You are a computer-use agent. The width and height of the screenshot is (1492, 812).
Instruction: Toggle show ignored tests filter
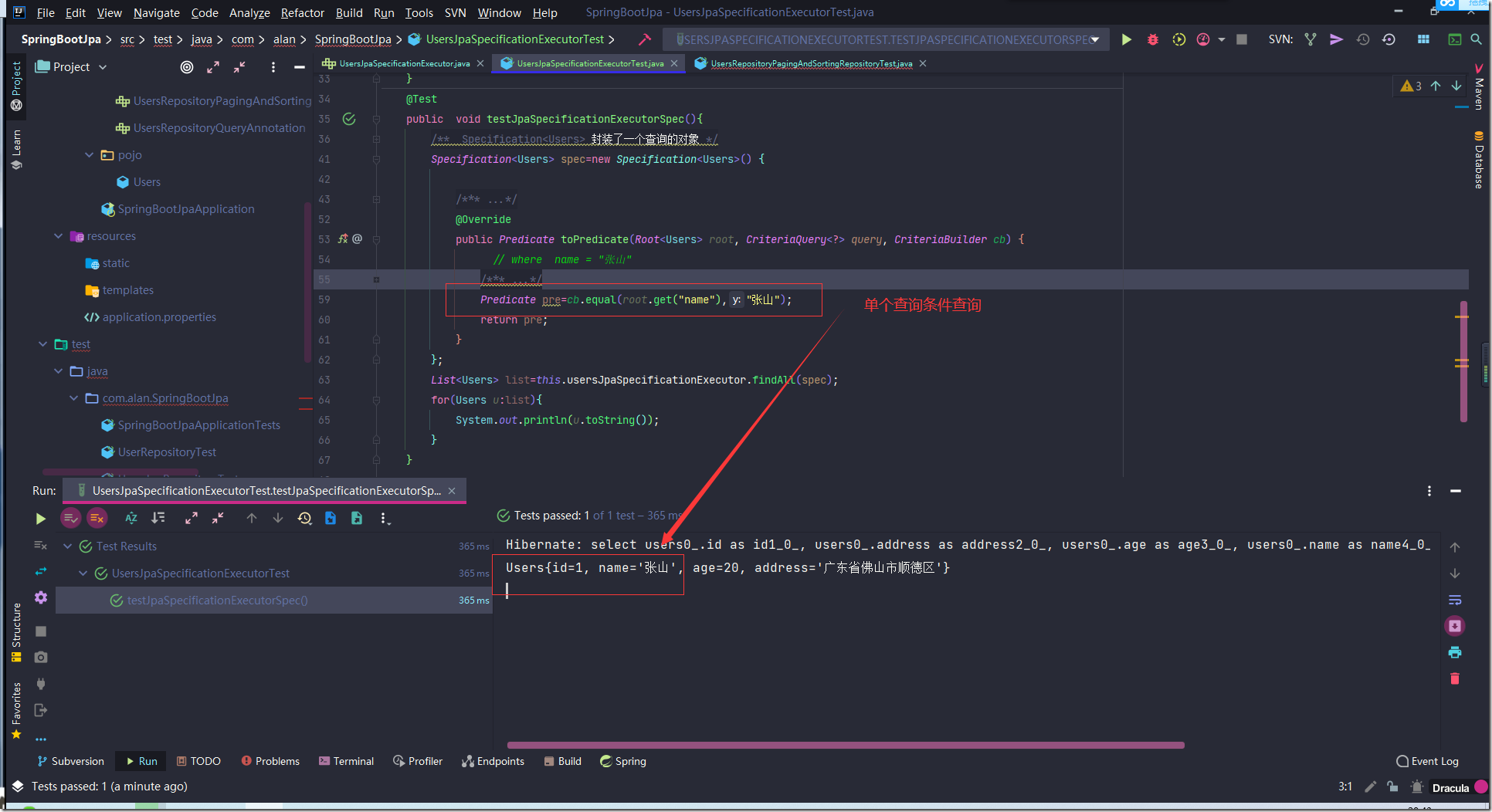point(97,518)
